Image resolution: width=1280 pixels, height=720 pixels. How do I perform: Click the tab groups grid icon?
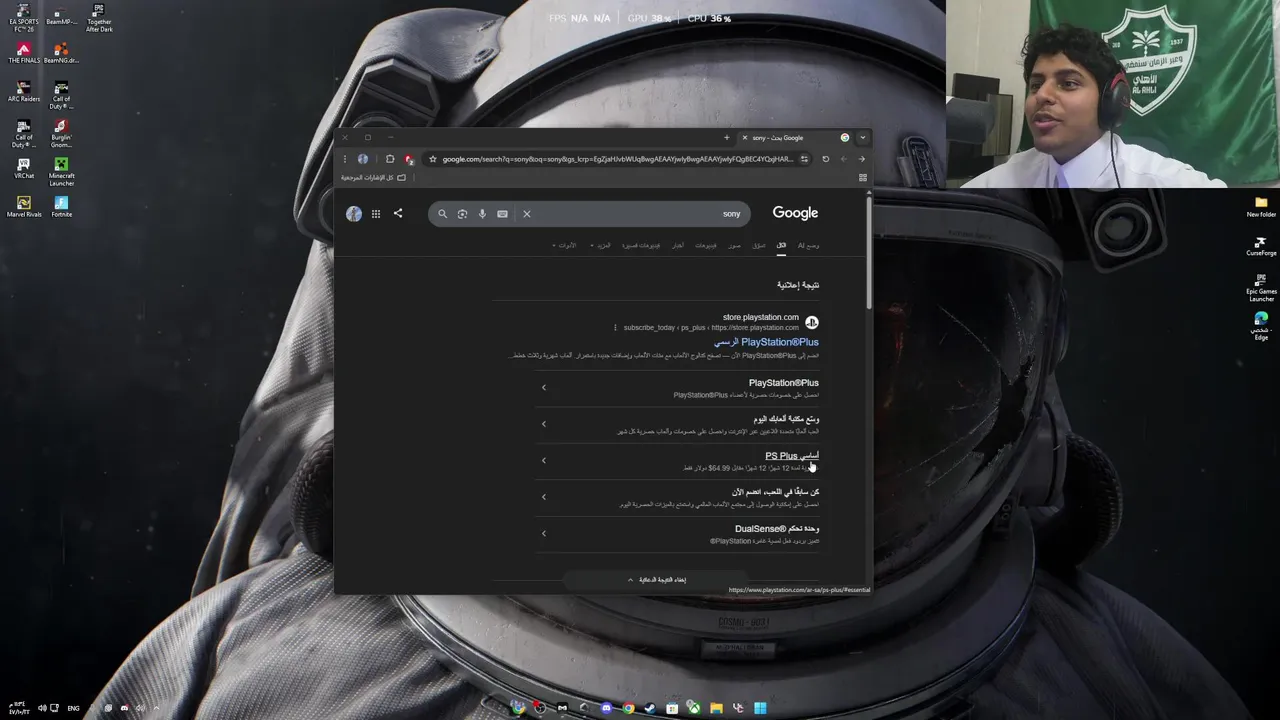(863, 178)
